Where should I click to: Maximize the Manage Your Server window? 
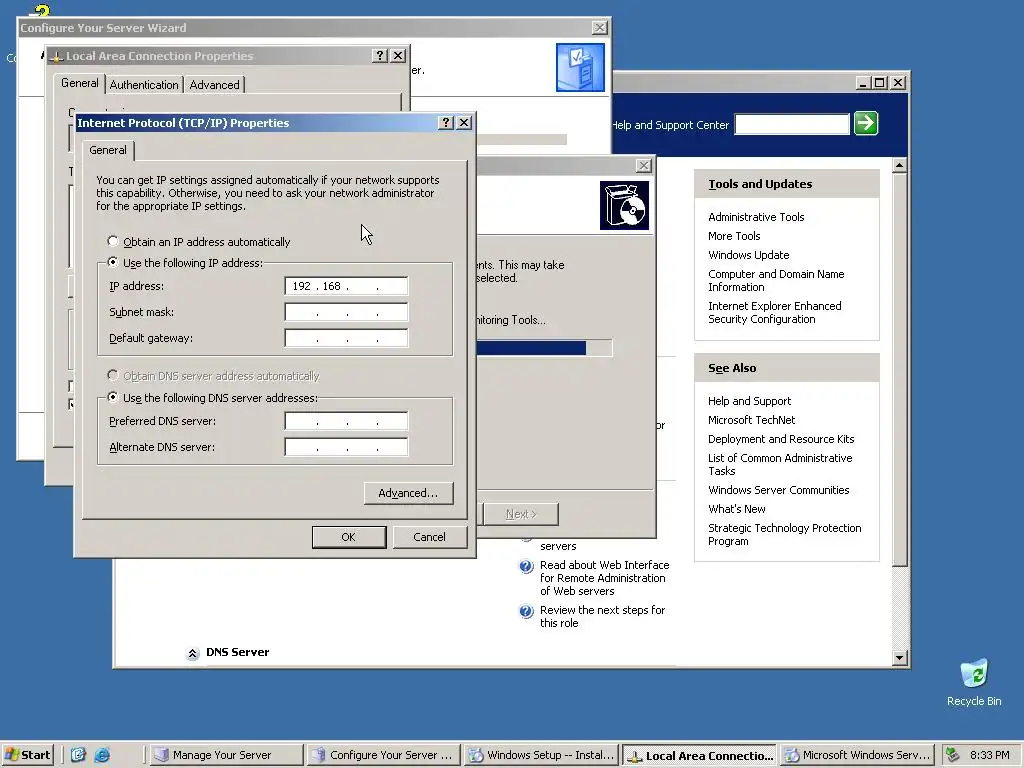tap(880, 83)
